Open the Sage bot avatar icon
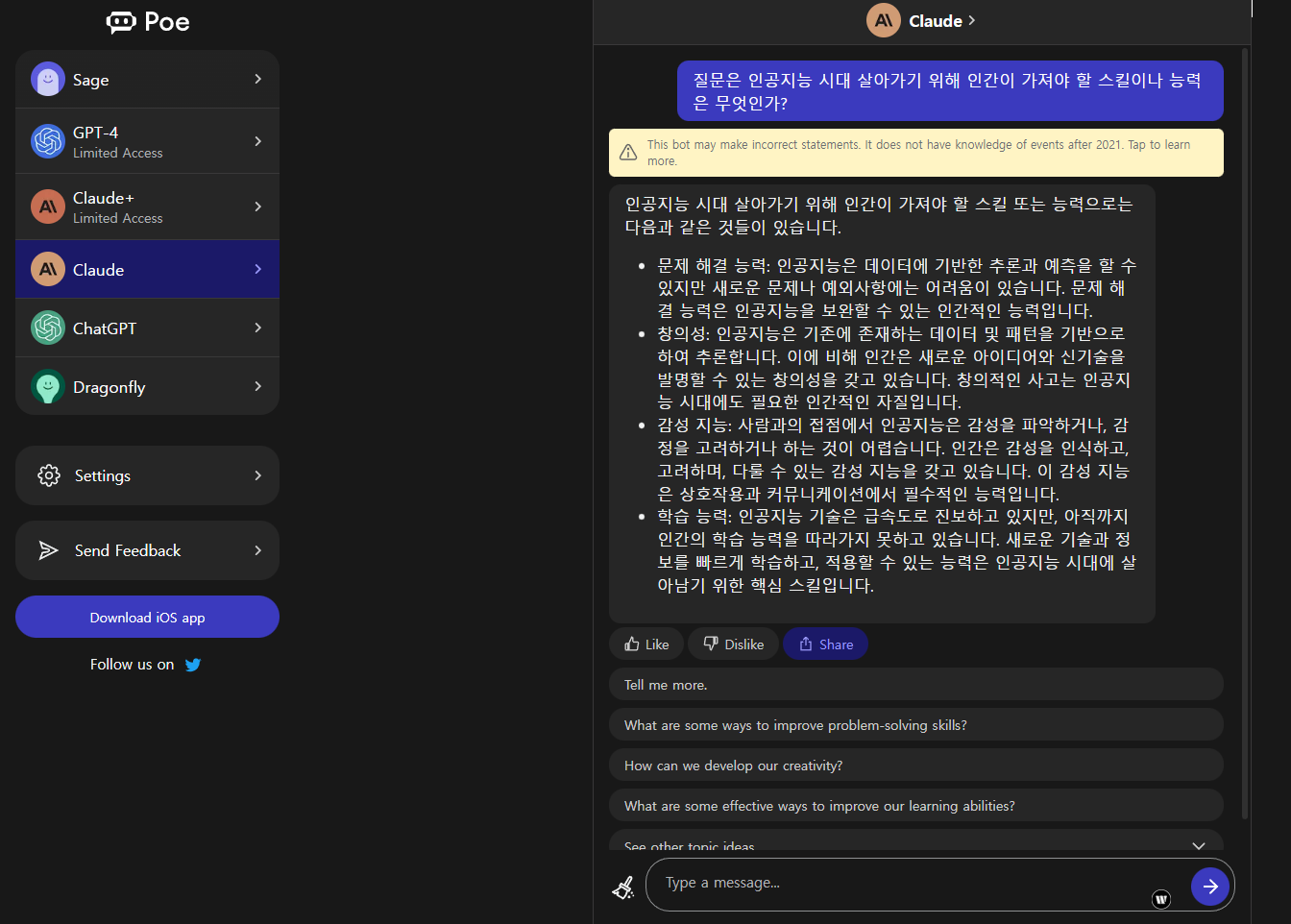The height and width of the screenshot is (924, 1291). (x=48, y=80)
